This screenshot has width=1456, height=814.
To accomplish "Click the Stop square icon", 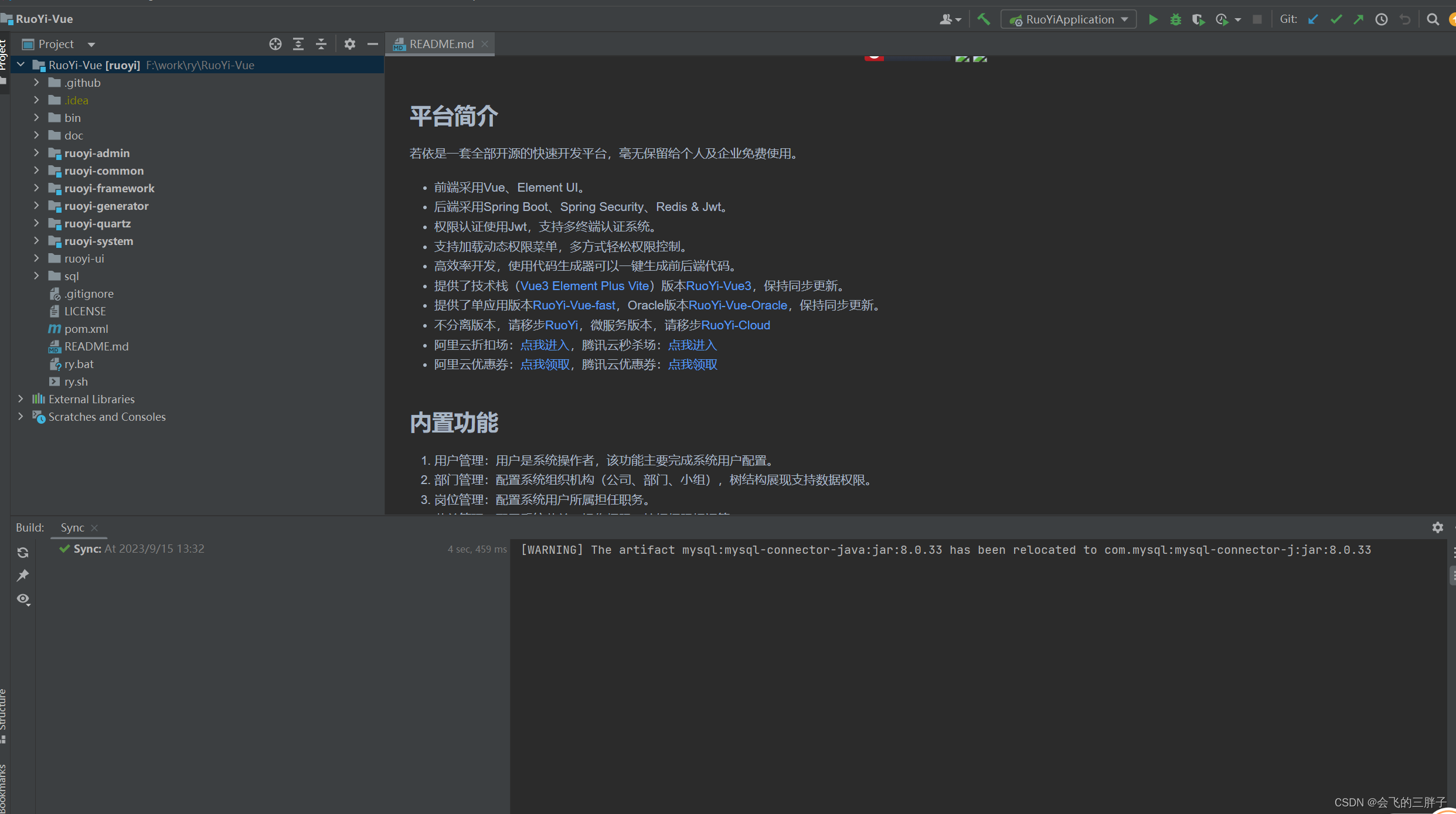I will coord(1257,19).
